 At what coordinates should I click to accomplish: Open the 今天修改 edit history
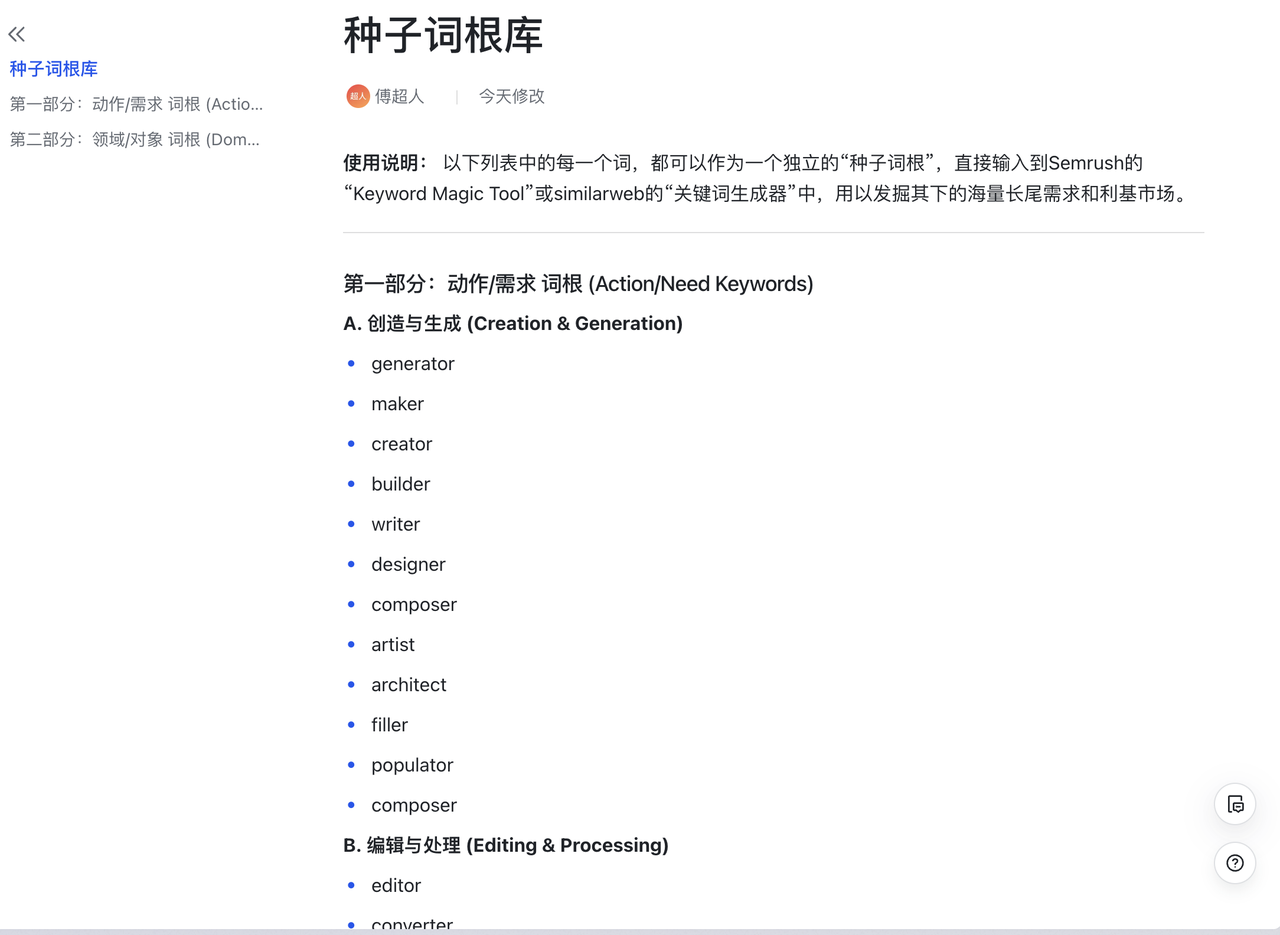coord(511,96)
